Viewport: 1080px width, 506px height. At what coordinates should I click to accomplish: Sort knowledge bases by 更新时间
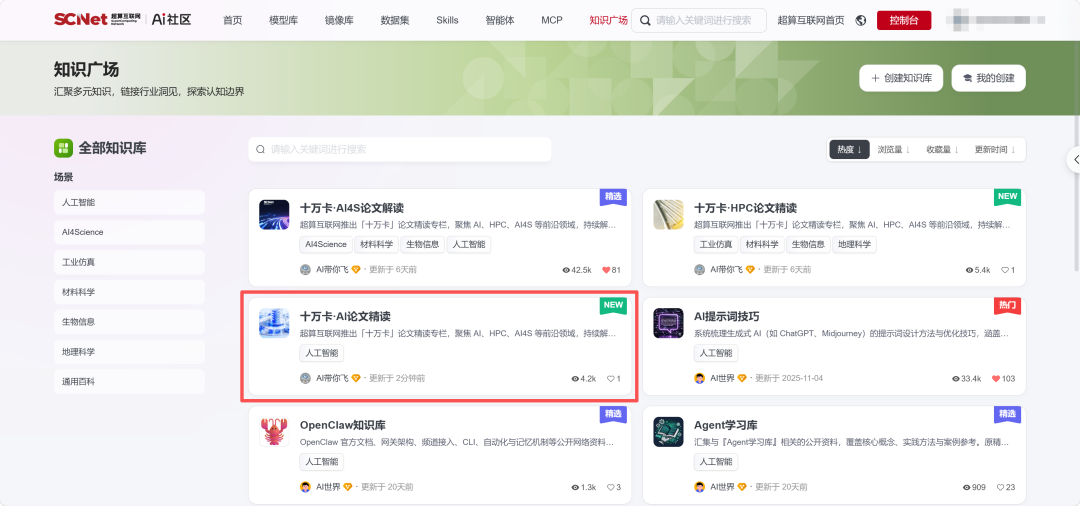coord(995,149)
